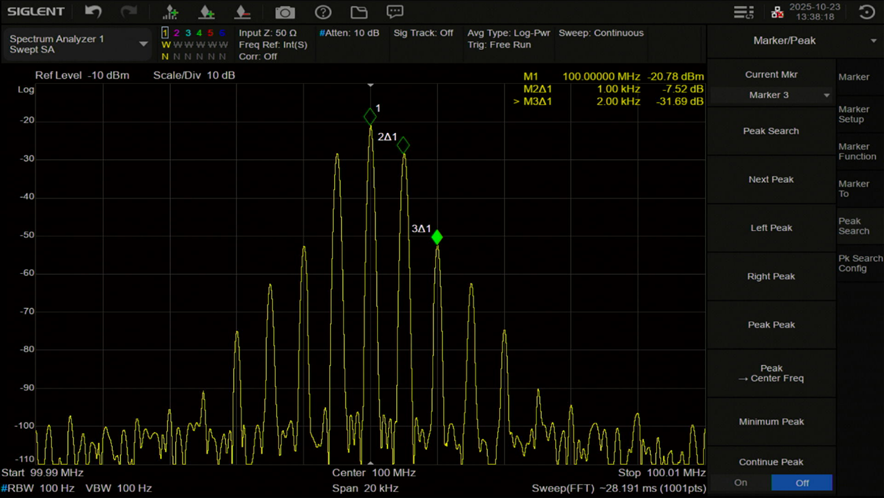884x498 pixels.
Task: Turn Continue Peak On
Action: point(741,482)
